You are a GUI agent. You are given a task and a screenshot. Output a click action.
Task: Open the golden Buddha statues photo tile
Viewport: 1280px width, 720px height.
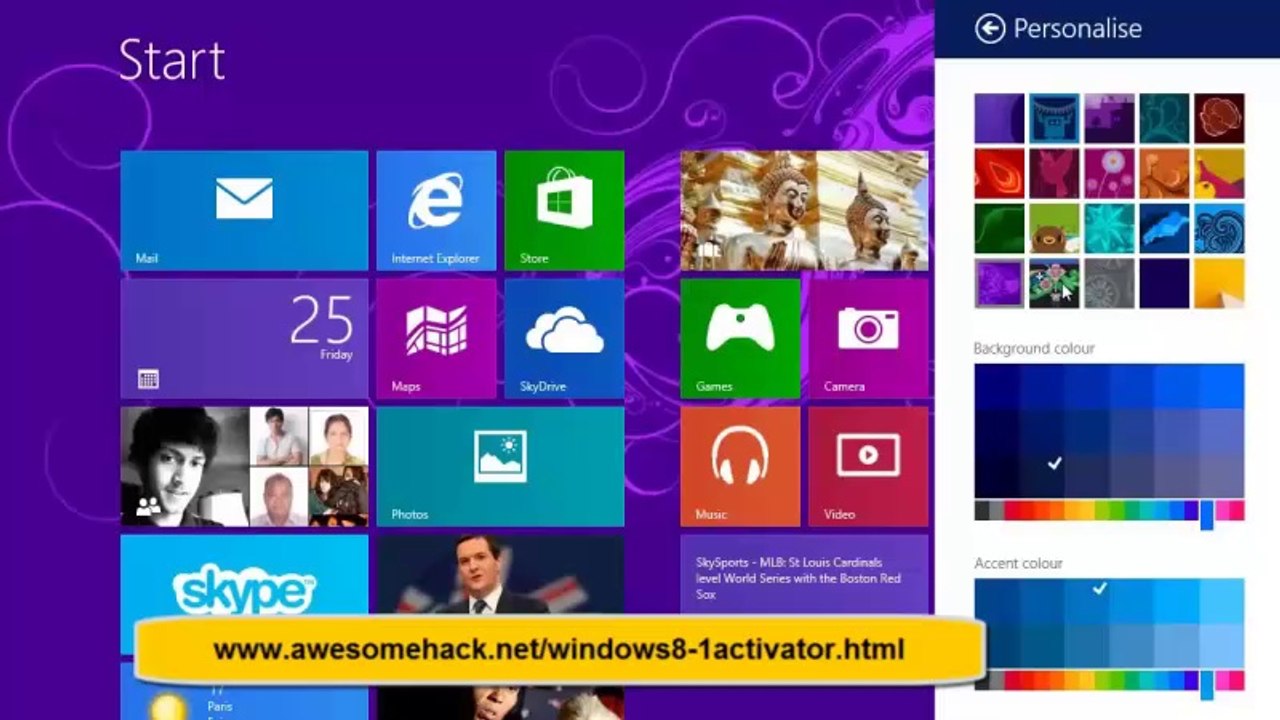(x=804, y=210)
